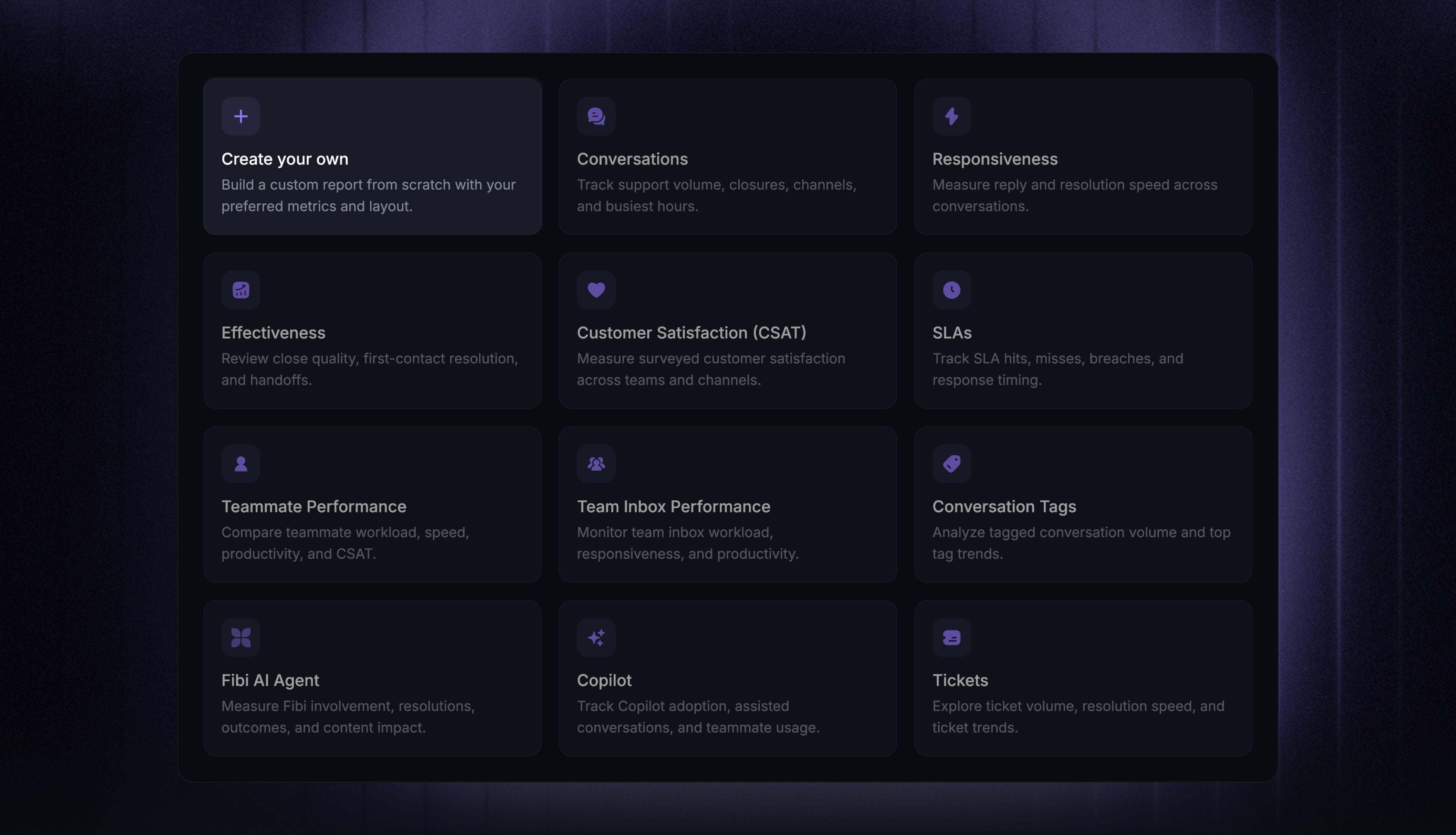
Task: Open the Conversations report template
Action: 728,157
